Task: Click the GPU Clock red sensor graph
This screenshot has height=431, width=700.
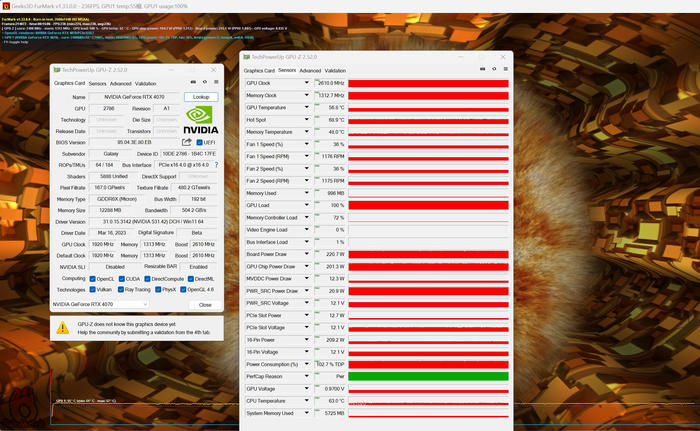Action: tap(428, 83)
